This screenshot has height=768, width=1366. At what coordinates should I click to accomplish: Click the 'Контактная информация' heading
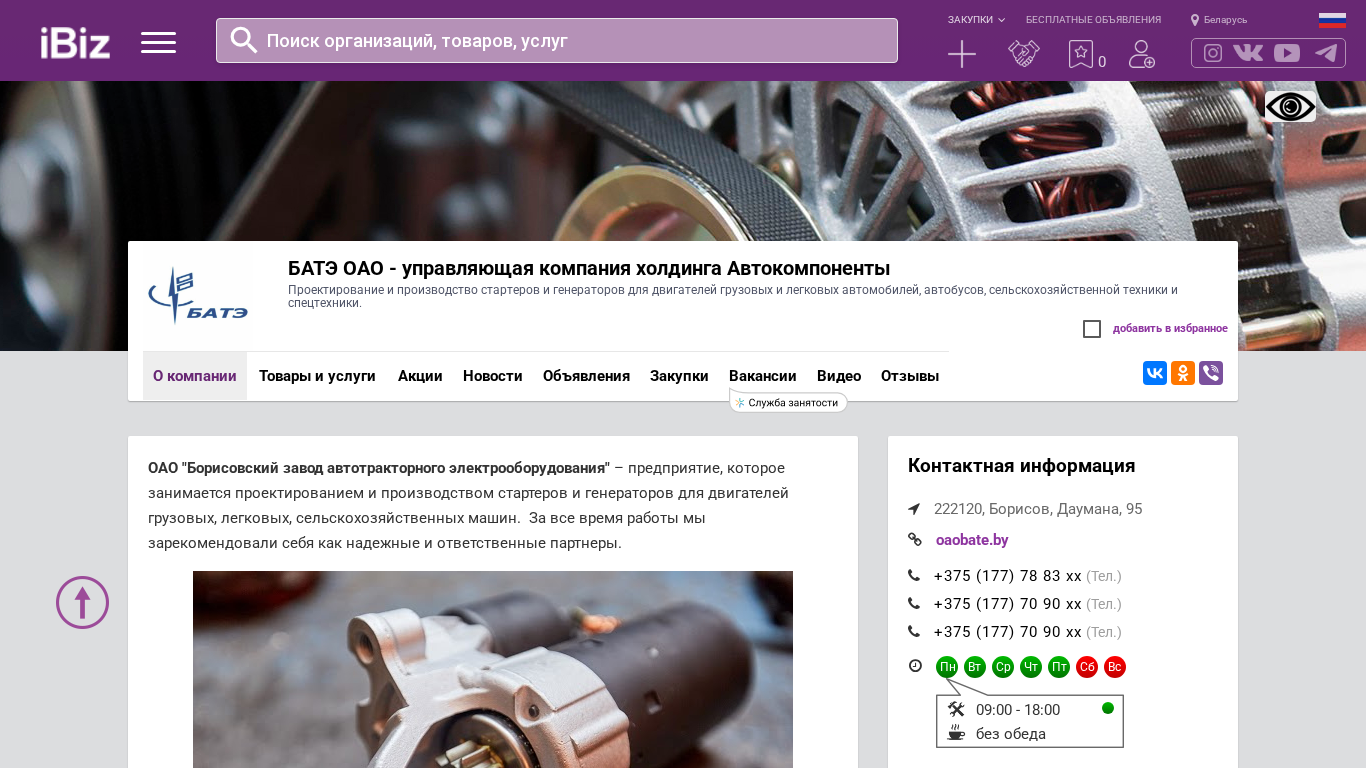1022,466
